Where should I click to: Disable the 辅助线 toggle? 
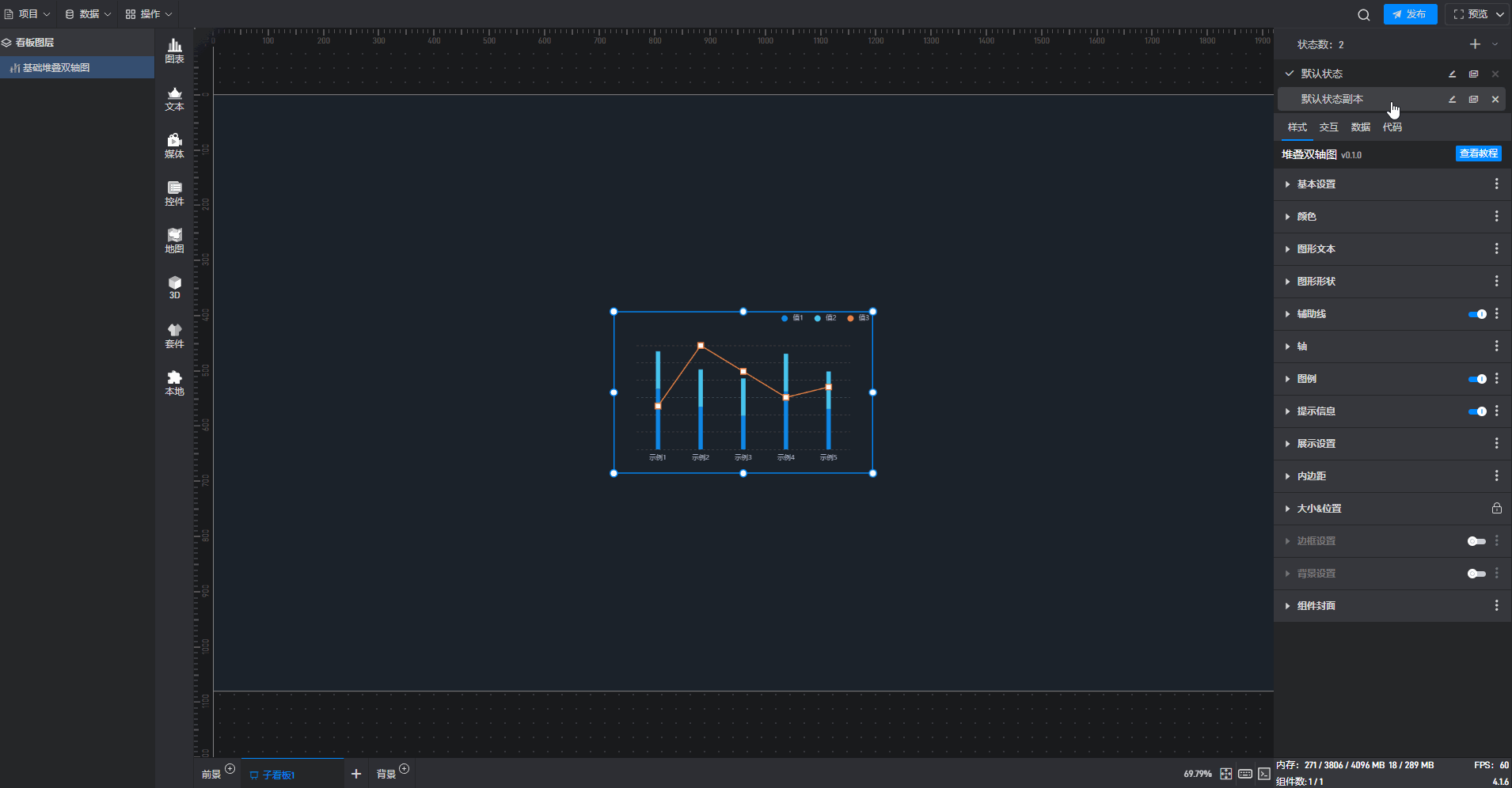pos(1476,314)
